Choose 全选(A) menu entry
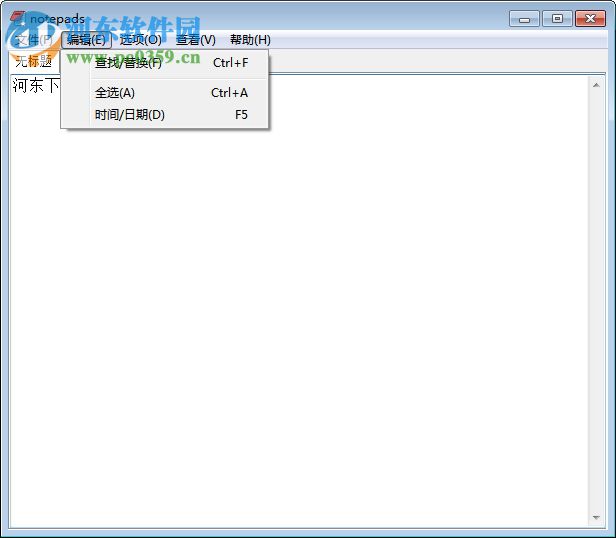The width and height of the screenshot is (616, 538). [165, 93]
